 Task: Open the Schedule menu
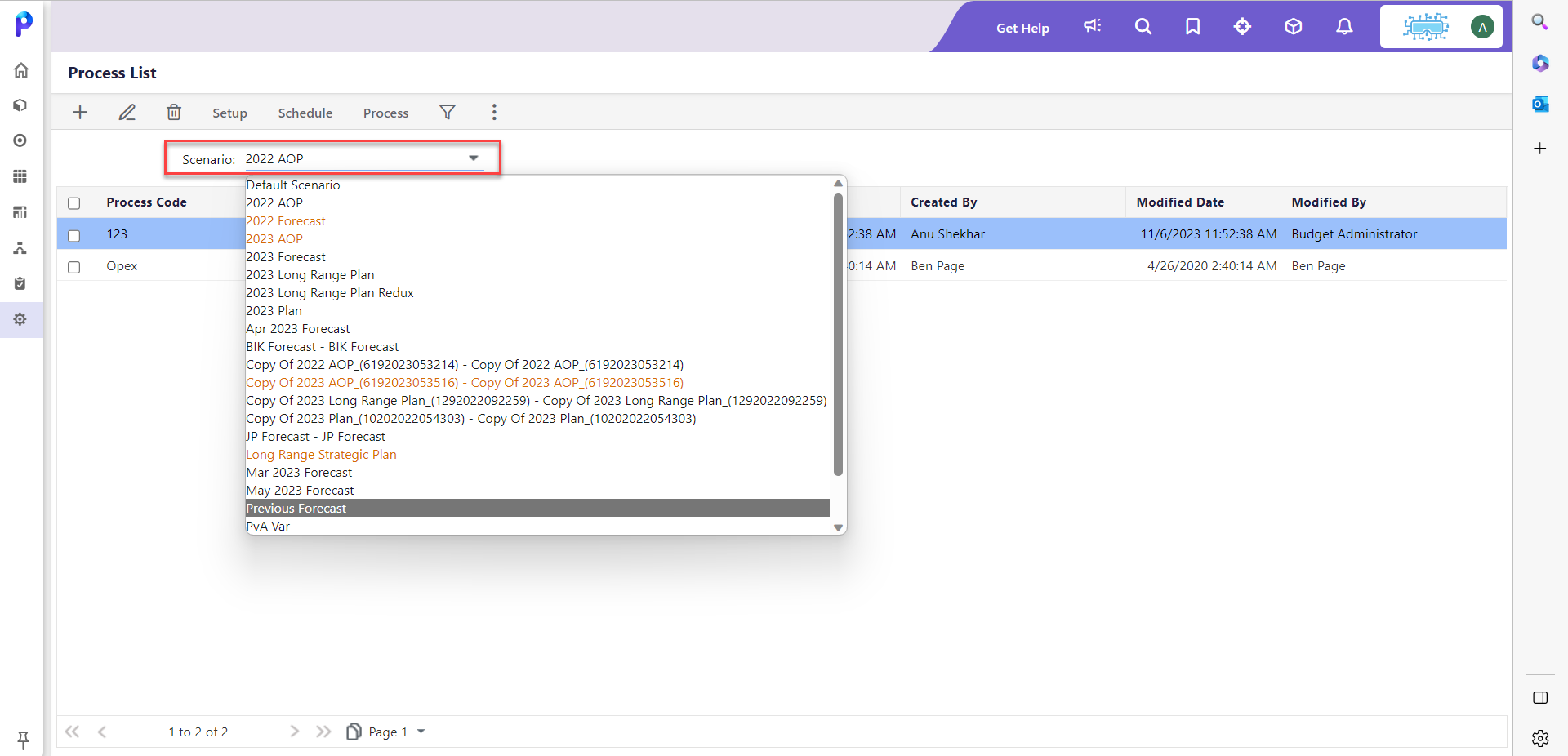(x=305, y=113)
